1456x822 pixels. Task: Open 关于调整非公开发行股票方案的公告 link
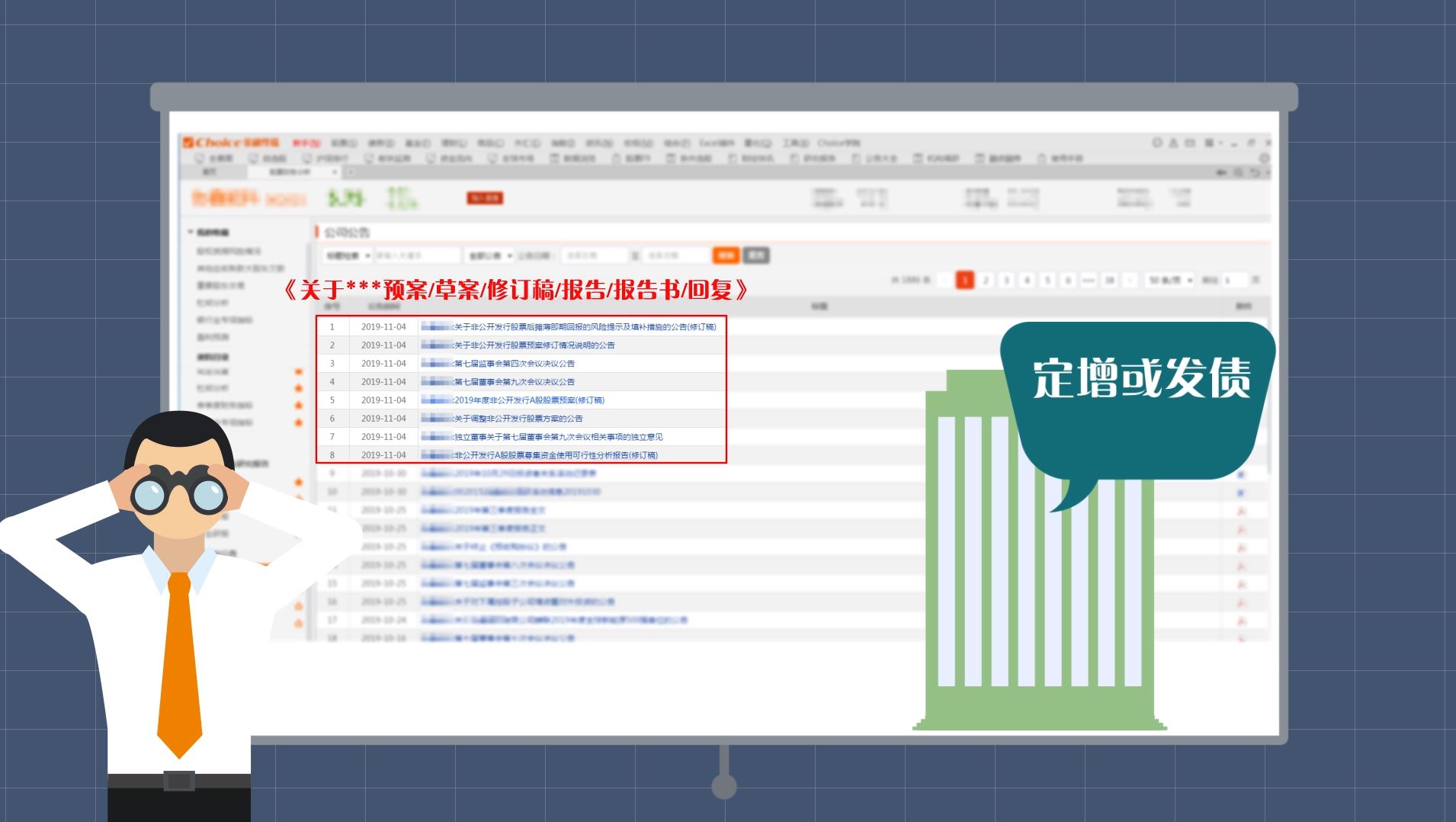[518, 419]
